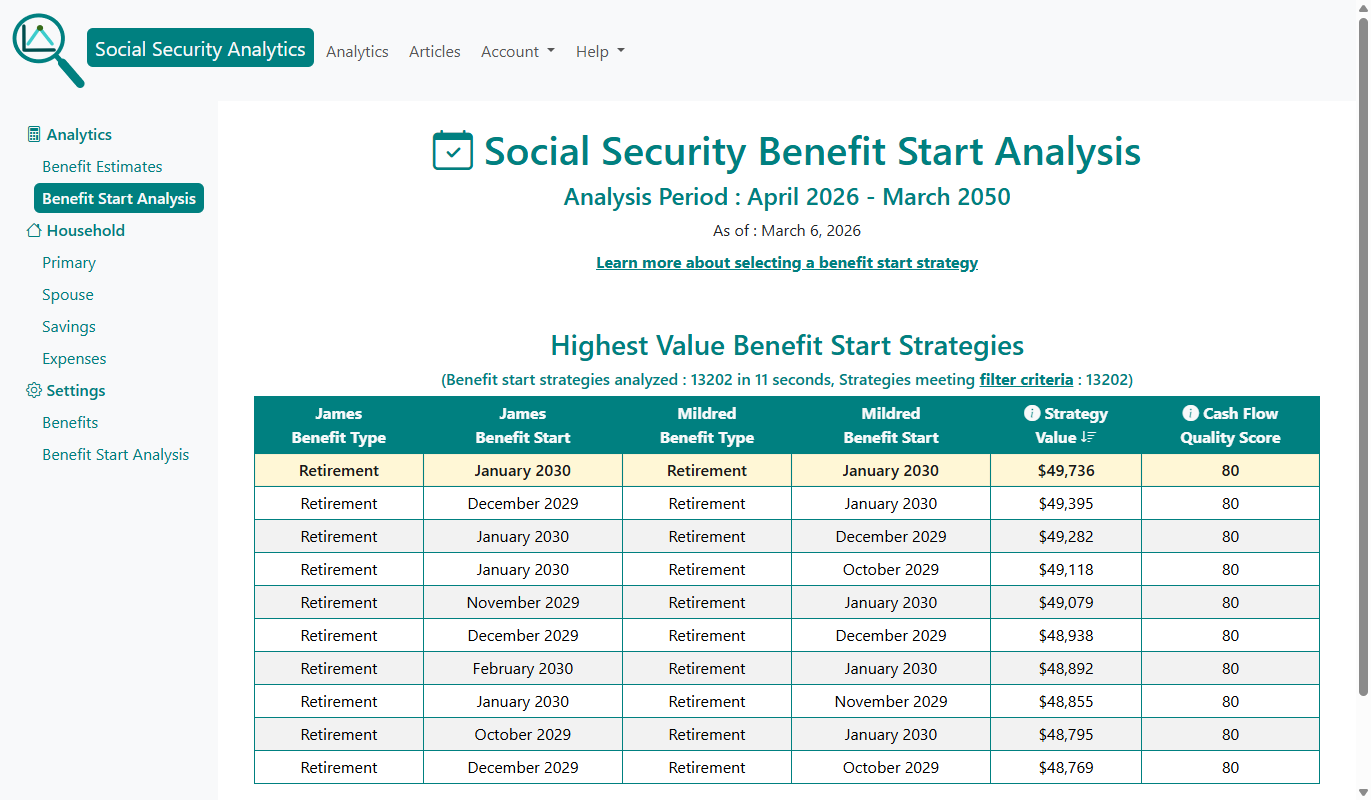This screenshot has height=800, width=1371.
Task: Expand the Help dropdown
Action: (599, 51)
